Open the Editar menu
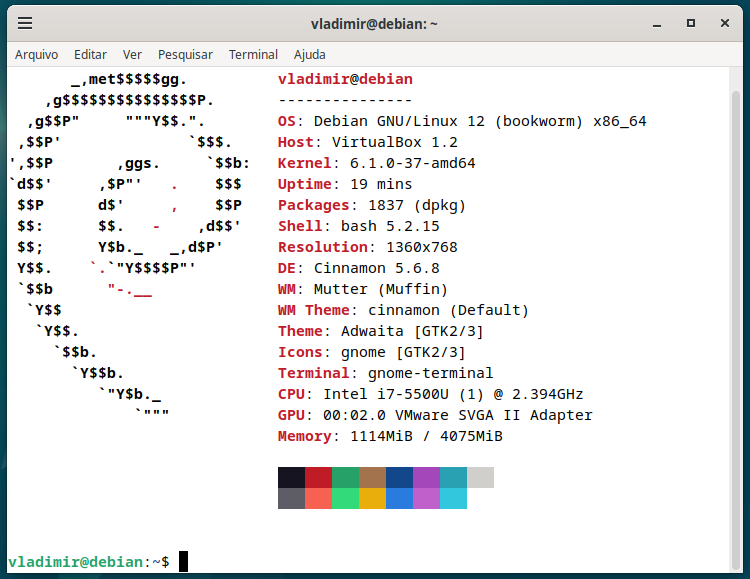This screenshot has width=750, height=579. point(90,55)
